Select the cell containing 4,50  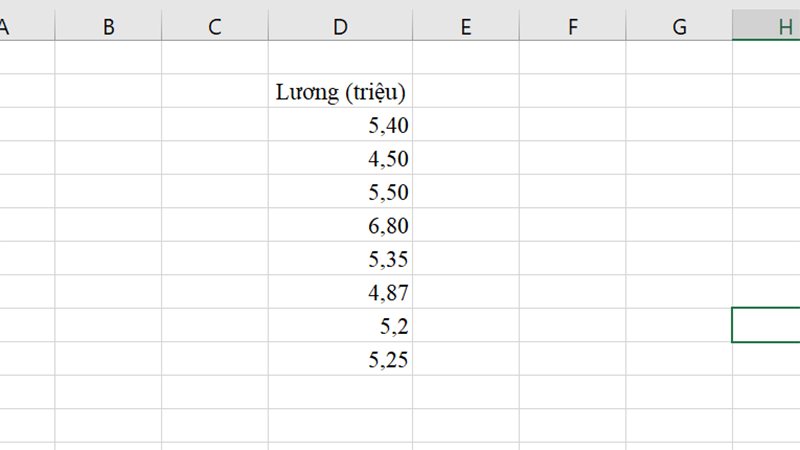tap(340, 158)
